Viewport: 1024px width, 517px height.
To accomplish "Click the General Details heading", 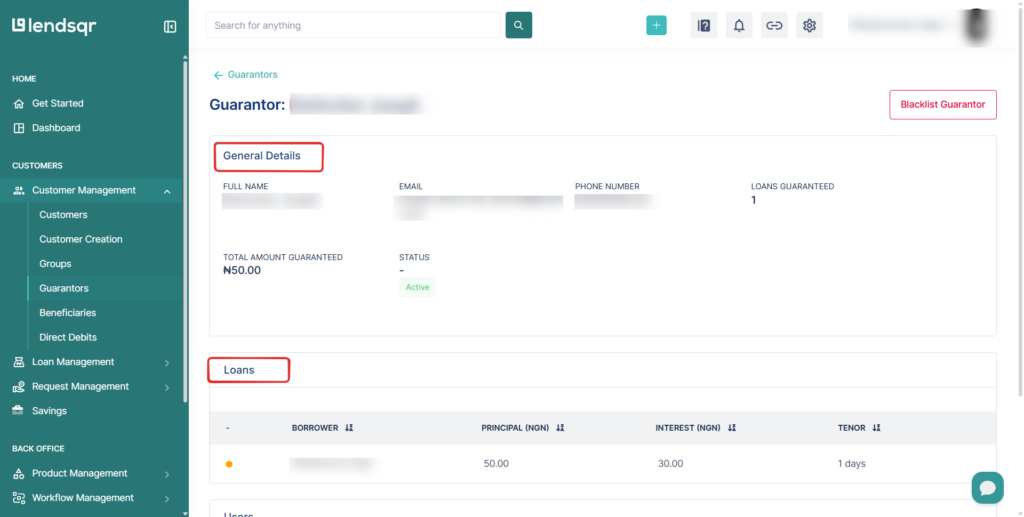I will [x=262, y=156].
